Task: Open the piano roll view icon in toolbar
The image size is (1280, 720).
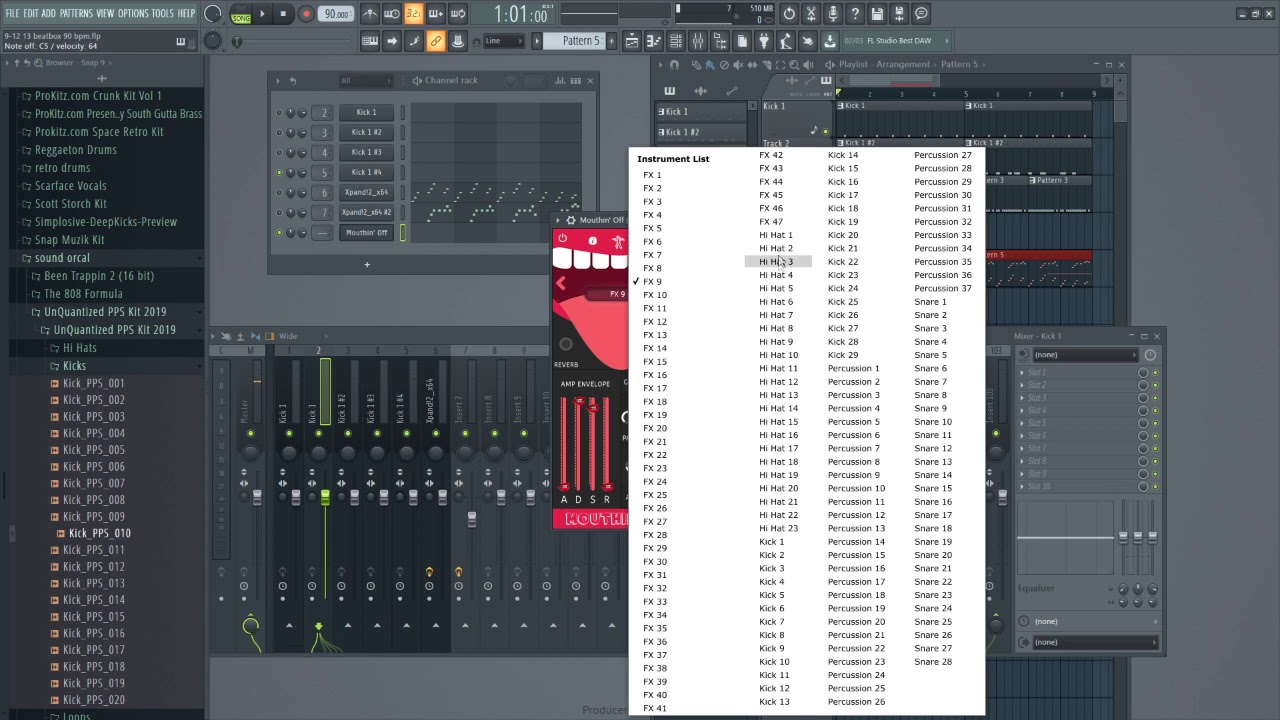Action: [653, 41]
